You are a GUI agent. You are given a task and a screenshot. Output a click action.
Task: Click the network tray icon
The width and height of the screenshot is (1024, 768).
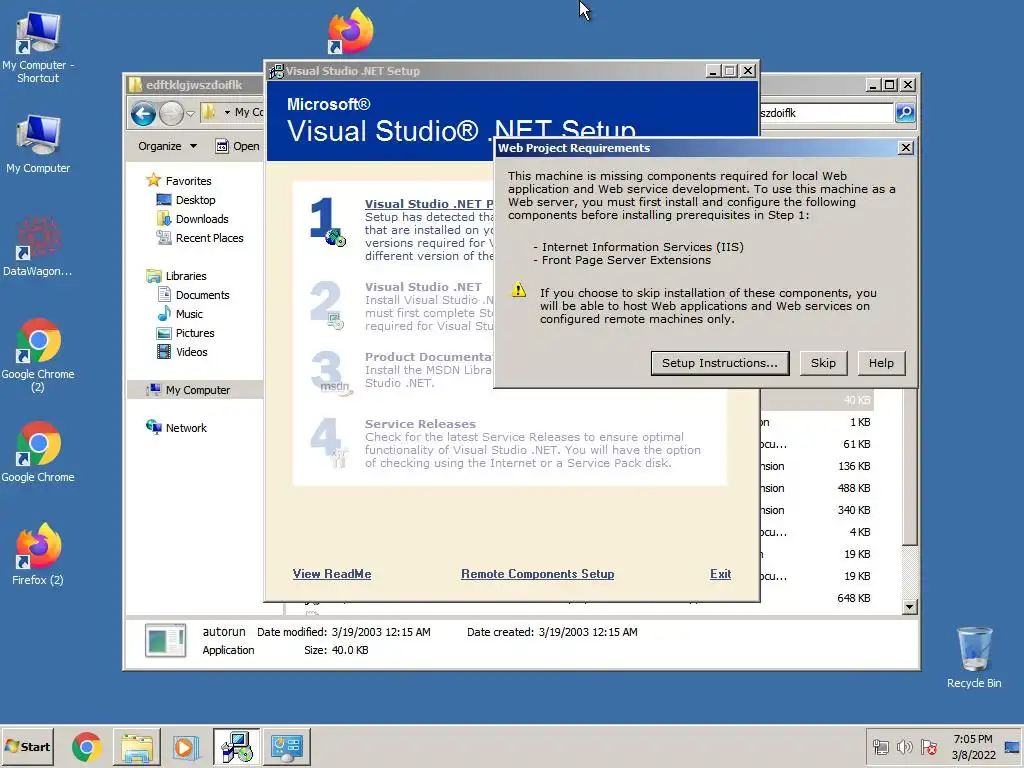(881, 746)
